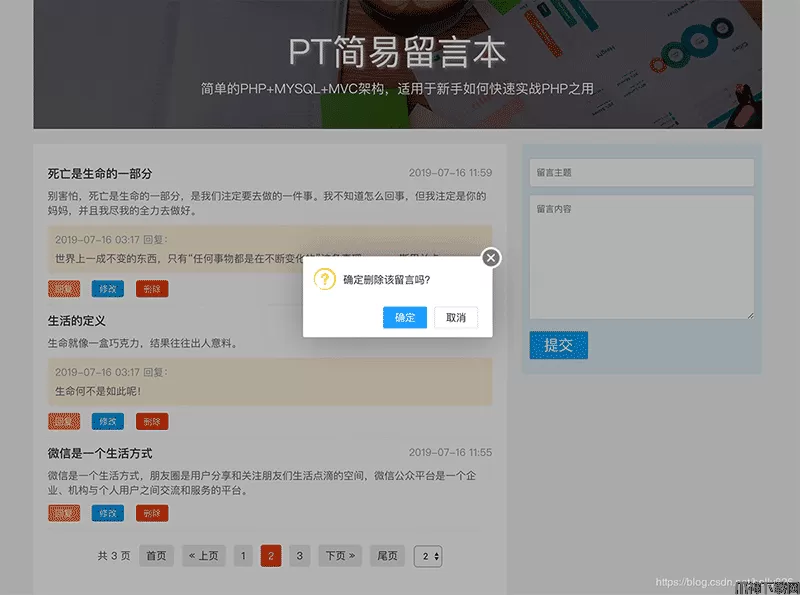The width and height of the screenshot is (800, 595).
Task: Click 删除 under 微信是一个生活方式 post
Action: click(x=152, y=513)
